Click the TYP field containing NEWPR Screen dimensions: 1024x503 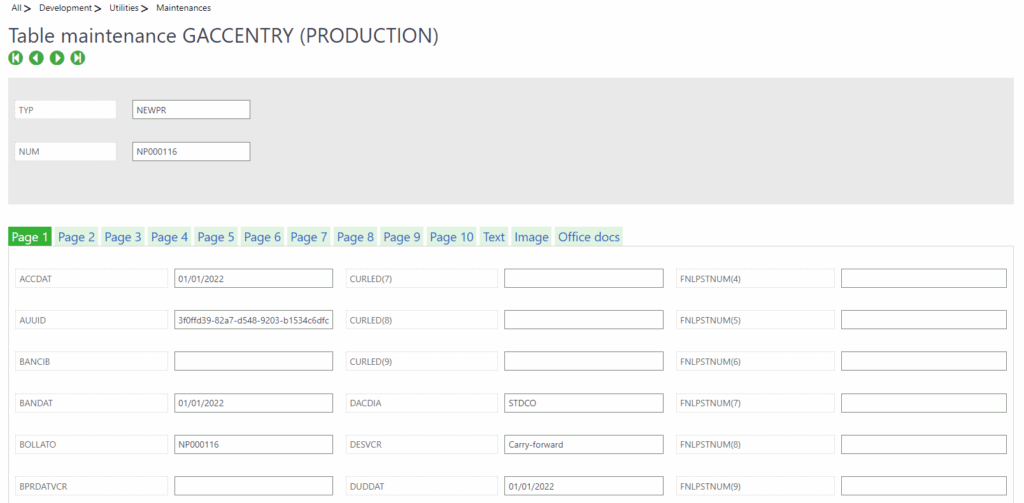[190, 110]
